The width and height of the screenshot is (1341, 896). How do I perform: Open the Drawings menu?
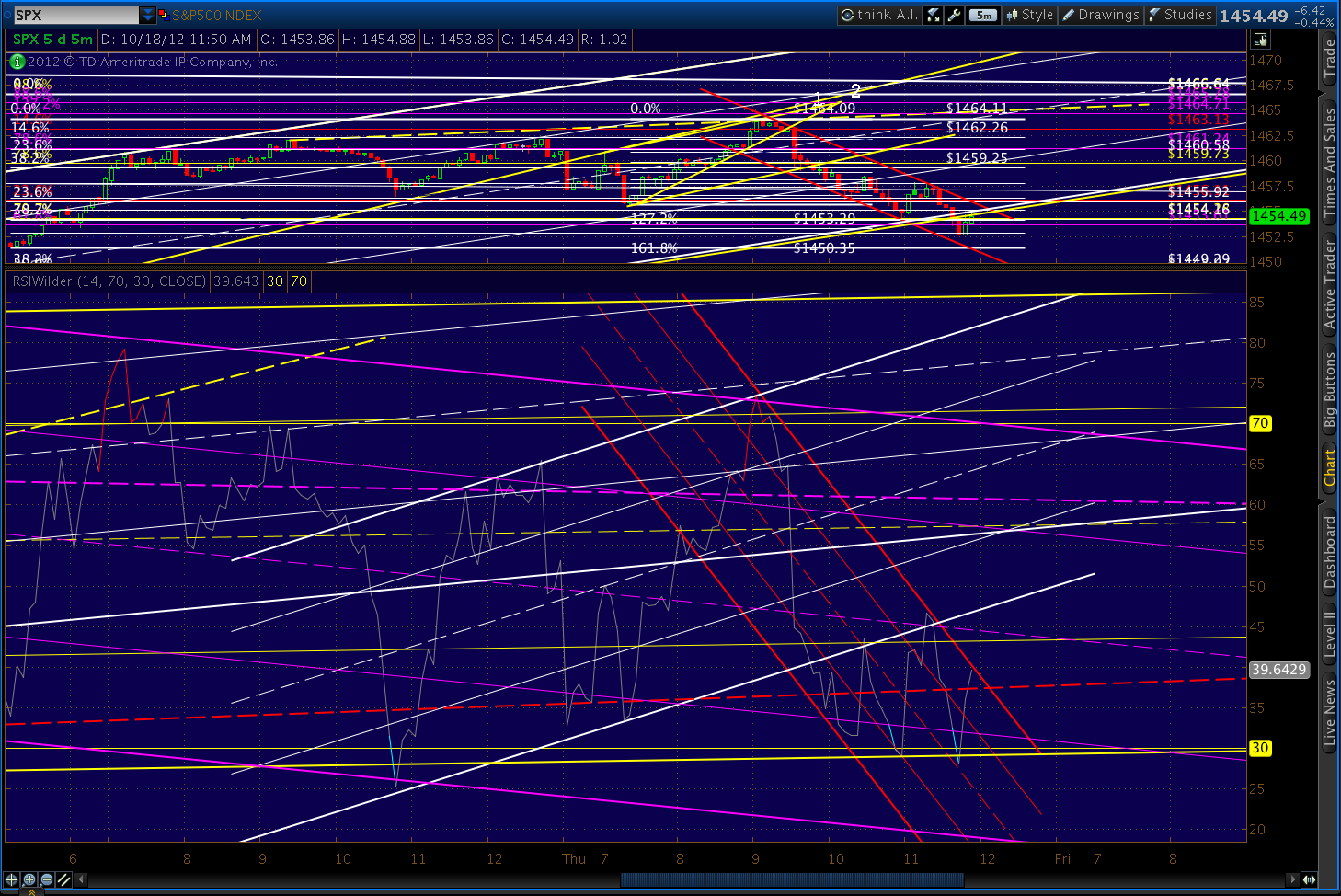pos(1101,15)
